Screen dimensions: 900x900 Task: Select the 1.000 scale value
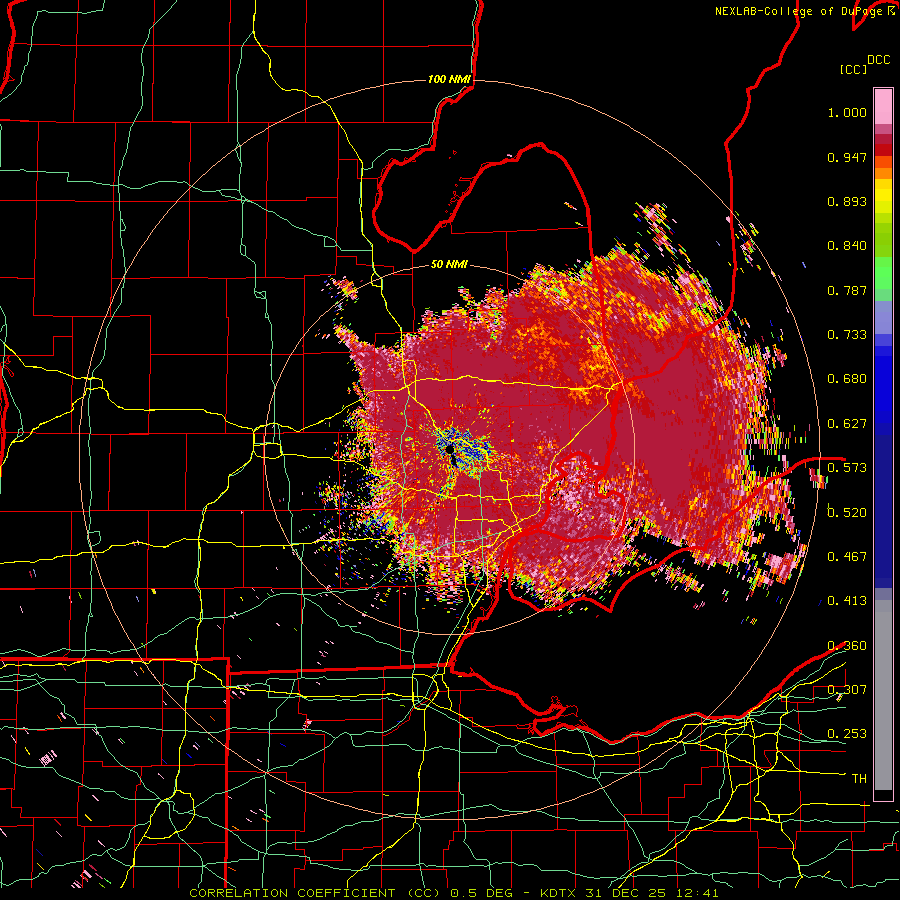click(847, 113)
